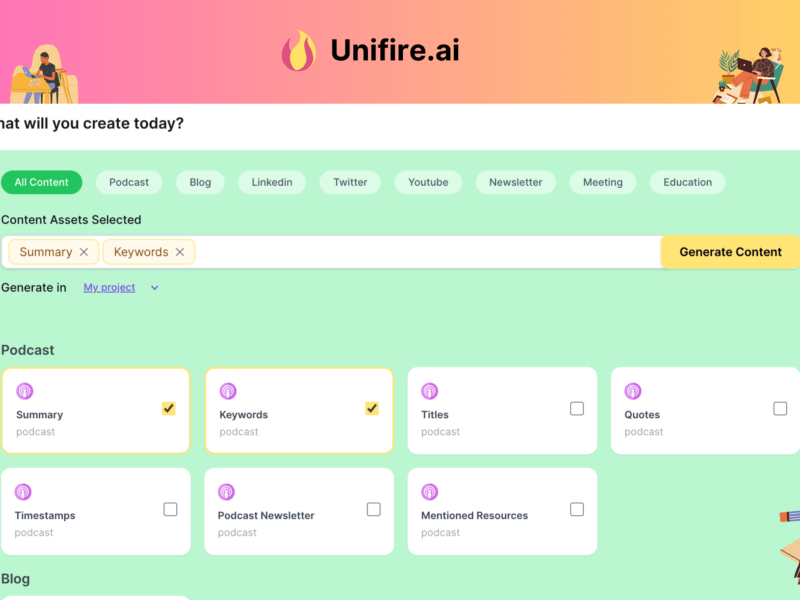Click the Keywords card title text
This screenshot has width=800, height=600.
pos(243,415)
